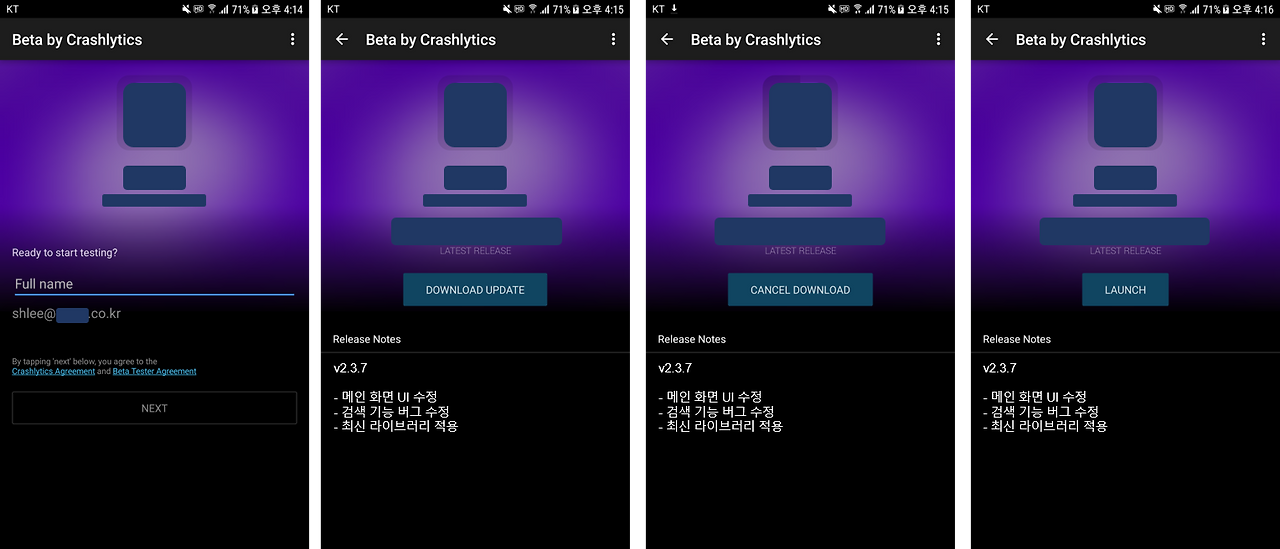Go back from the Launch screen
Screen dimensions: 1280x549
[x=992, y=39]
